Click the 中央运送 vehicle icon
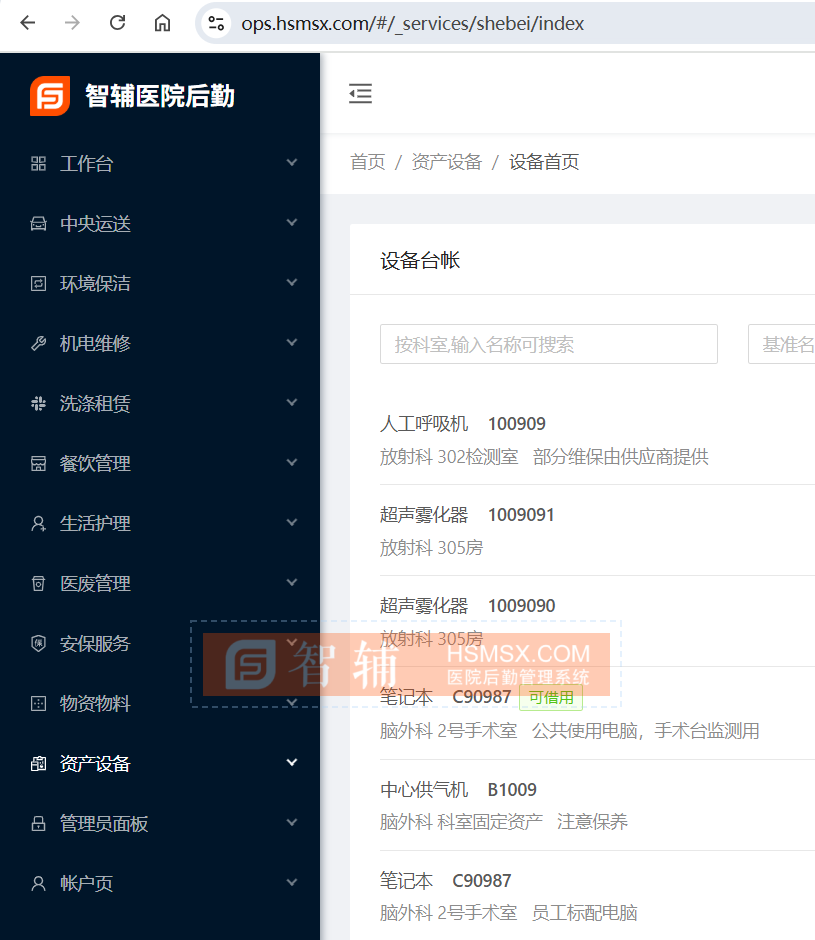The width and height of the screenshot is (815, 940). [x=39, y=224]
